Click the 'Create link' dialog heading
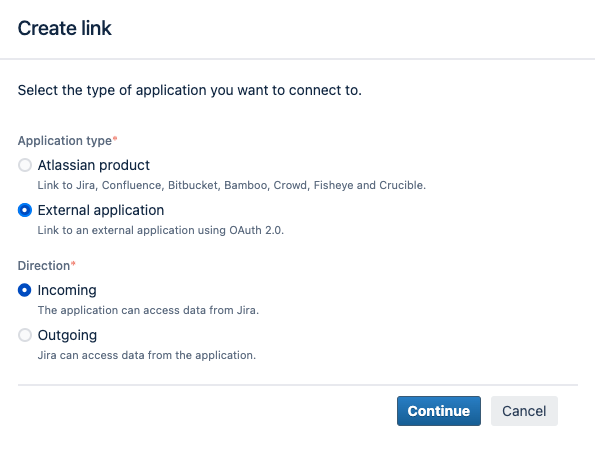The image size is (595, 453). point(65,28)
